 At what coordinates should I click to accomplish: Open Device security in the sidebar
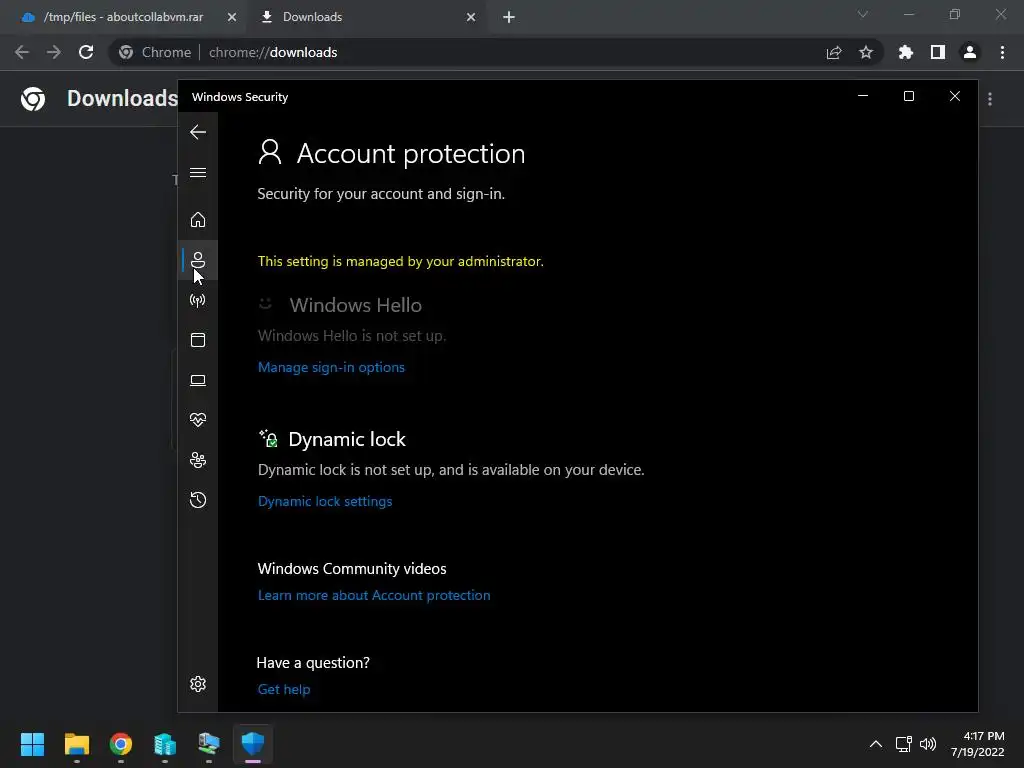(x=198, y=380)
